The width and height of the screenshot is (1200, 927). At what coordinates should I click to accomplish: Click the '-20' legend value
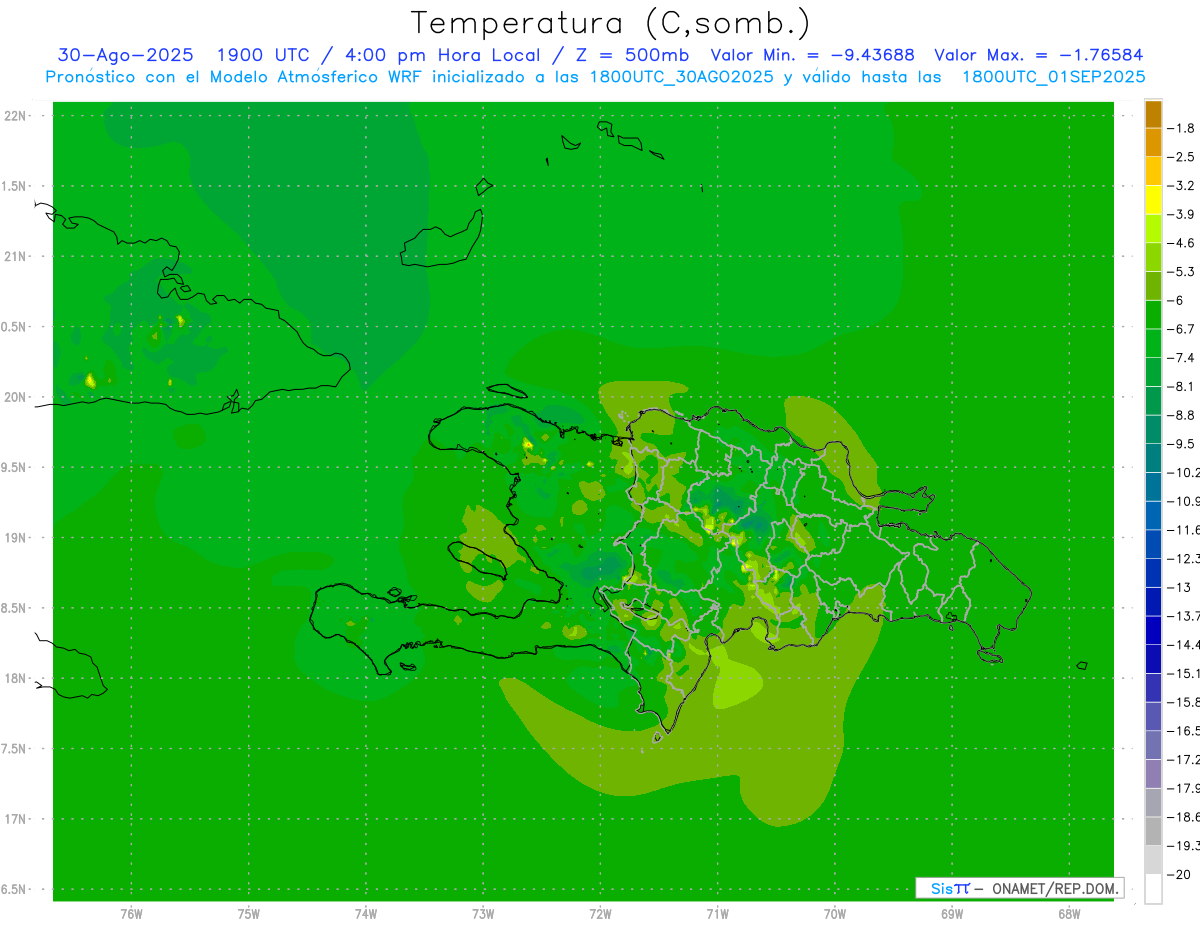[x=1180, y=874]
